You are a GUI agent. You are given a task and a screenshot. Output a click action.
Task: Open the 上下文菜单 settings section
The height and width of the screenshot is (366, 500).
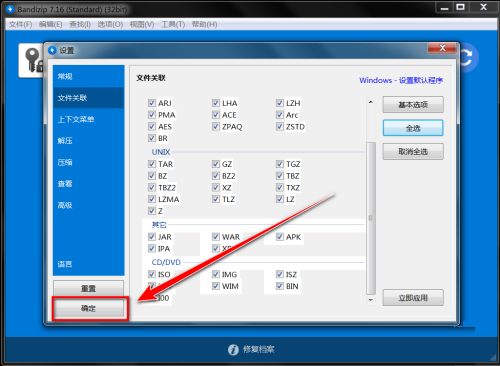tap(88, 119)
